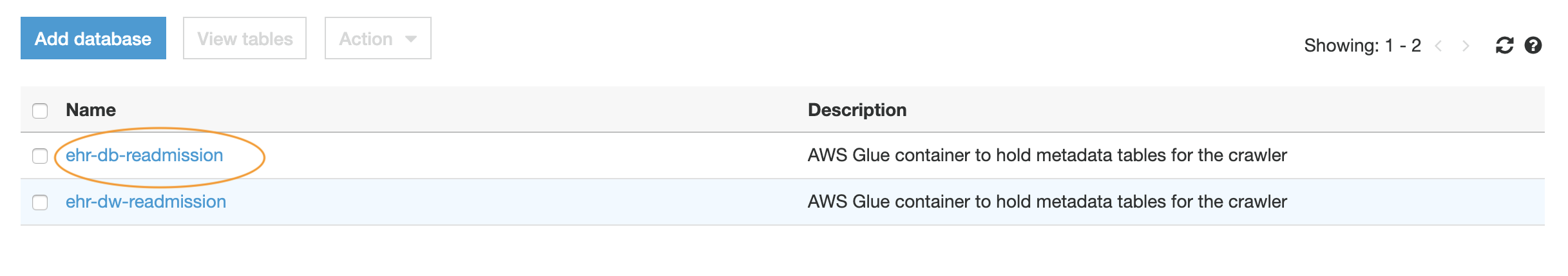
Task: Click the View tables button
Action: pyautogui.click(x=245, y=38)
